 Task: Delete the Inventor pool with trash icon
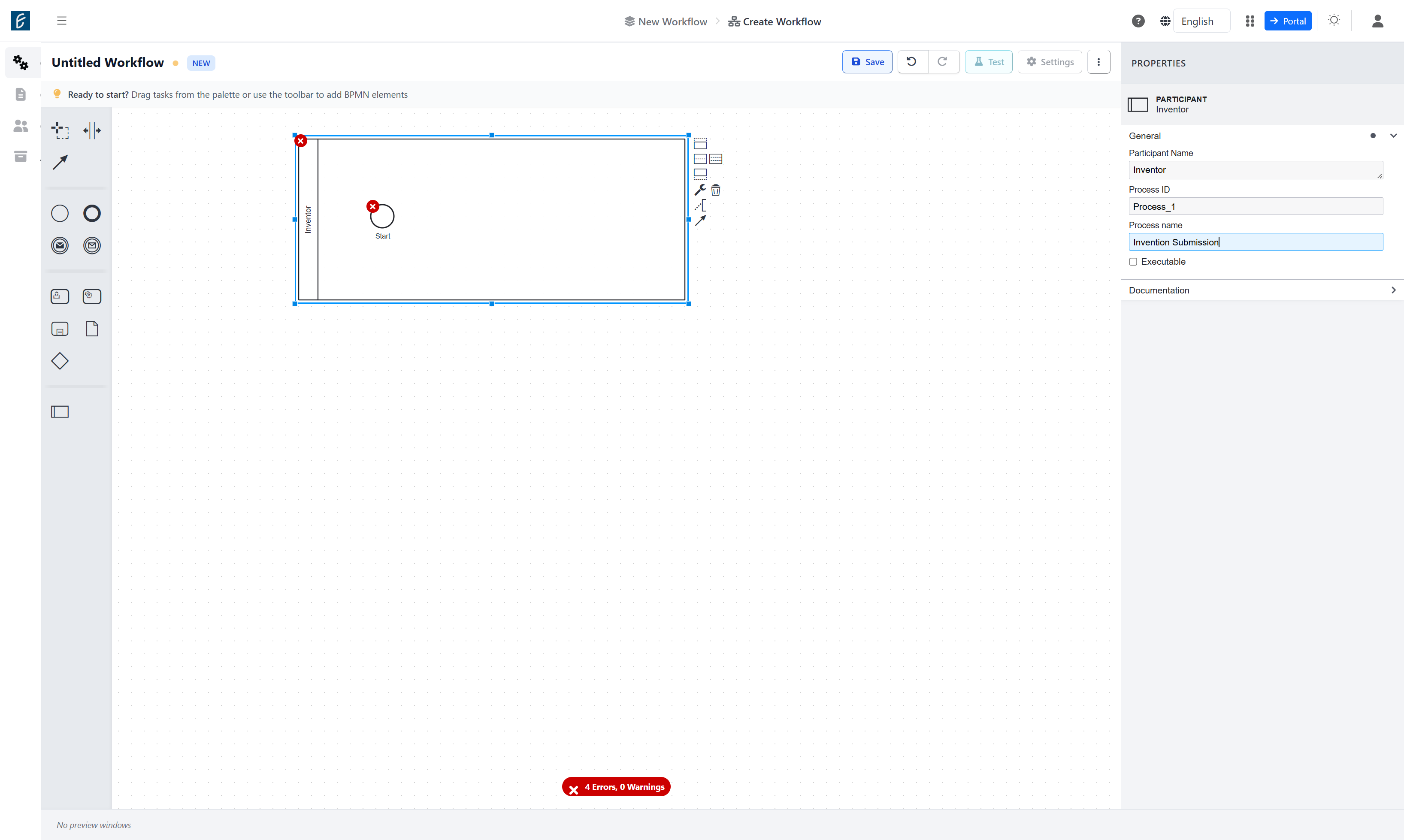[716, 190]
